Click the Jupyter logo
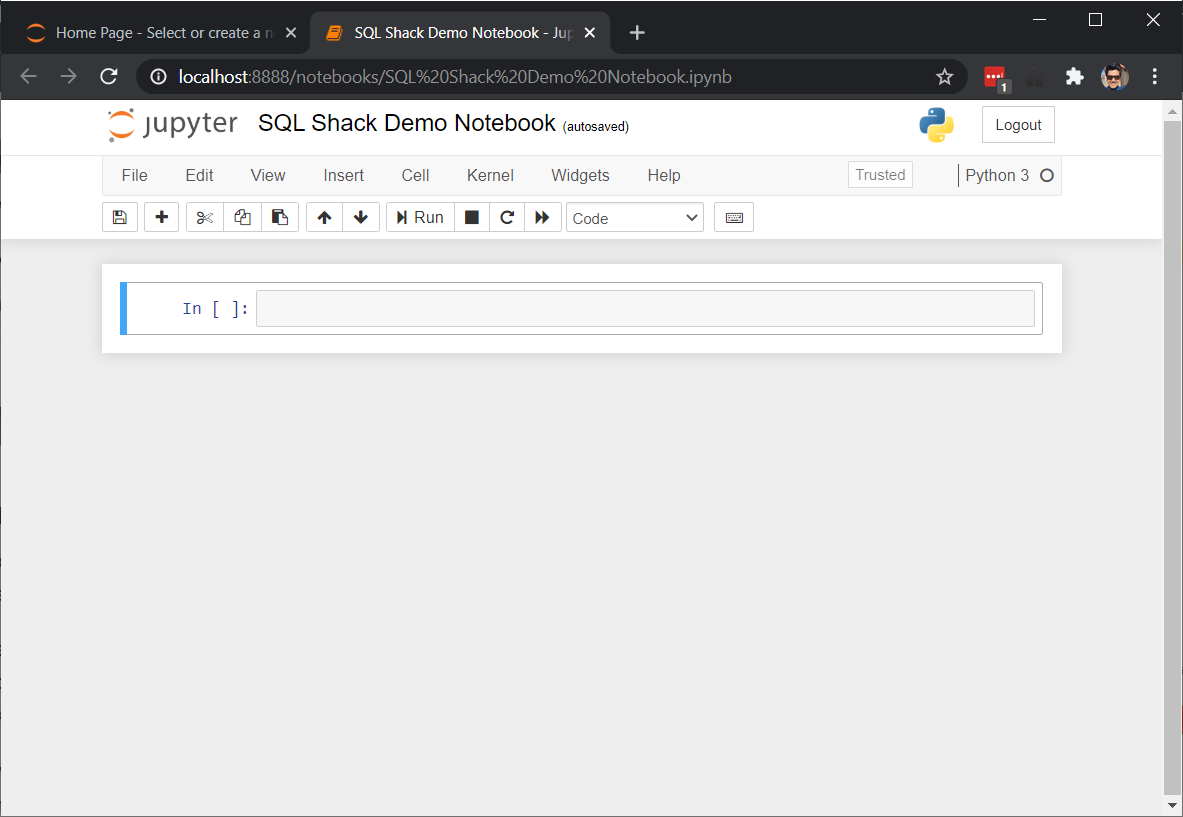1183x817 pixels. coord(173,124)
